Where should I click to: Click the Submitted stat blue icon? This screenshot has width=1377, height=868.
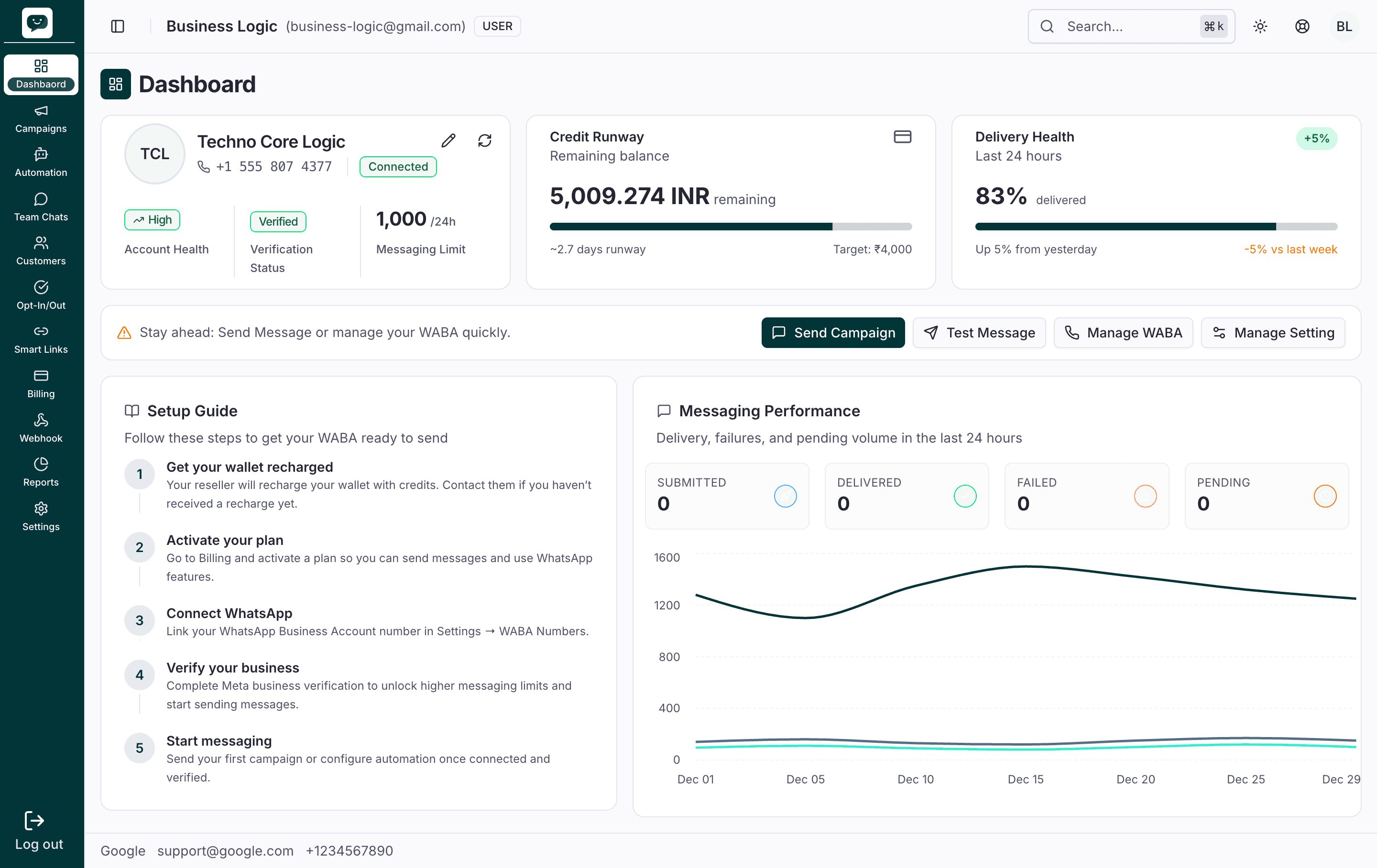pos(785,496)
